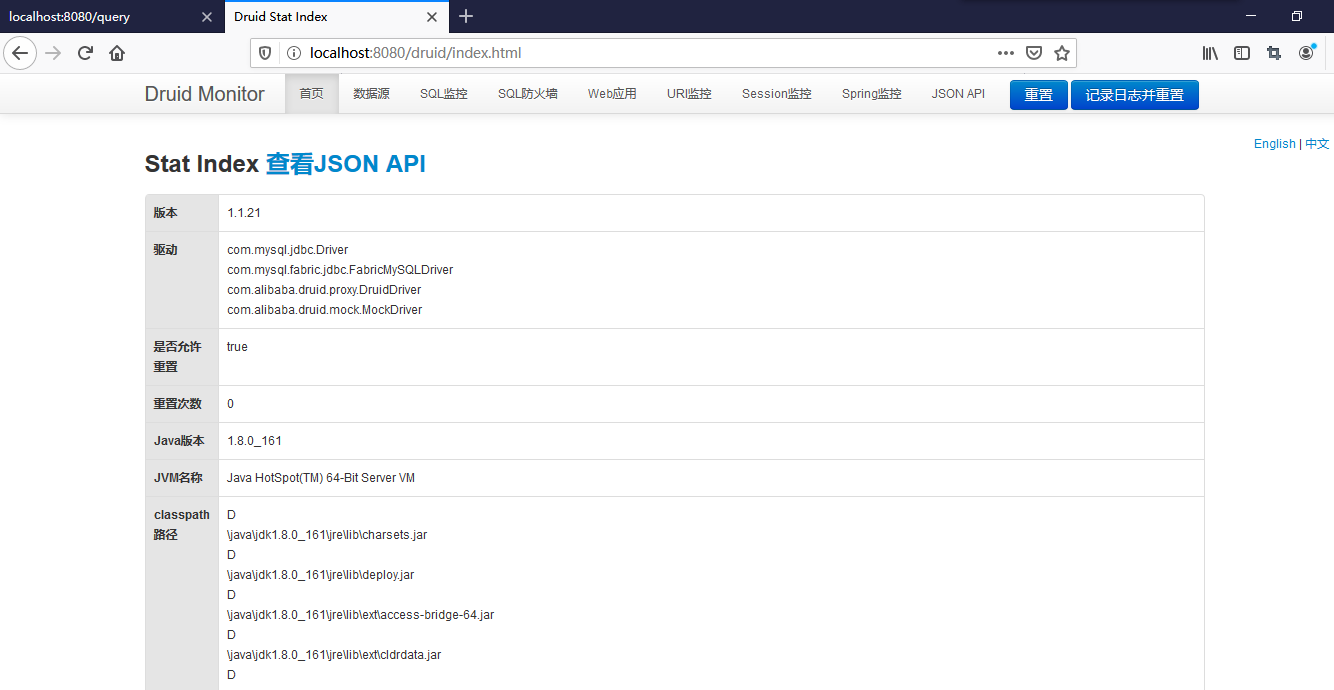Open the Web应用 navigation item
Screen dimensions: 1334x690
pos(612,94)
